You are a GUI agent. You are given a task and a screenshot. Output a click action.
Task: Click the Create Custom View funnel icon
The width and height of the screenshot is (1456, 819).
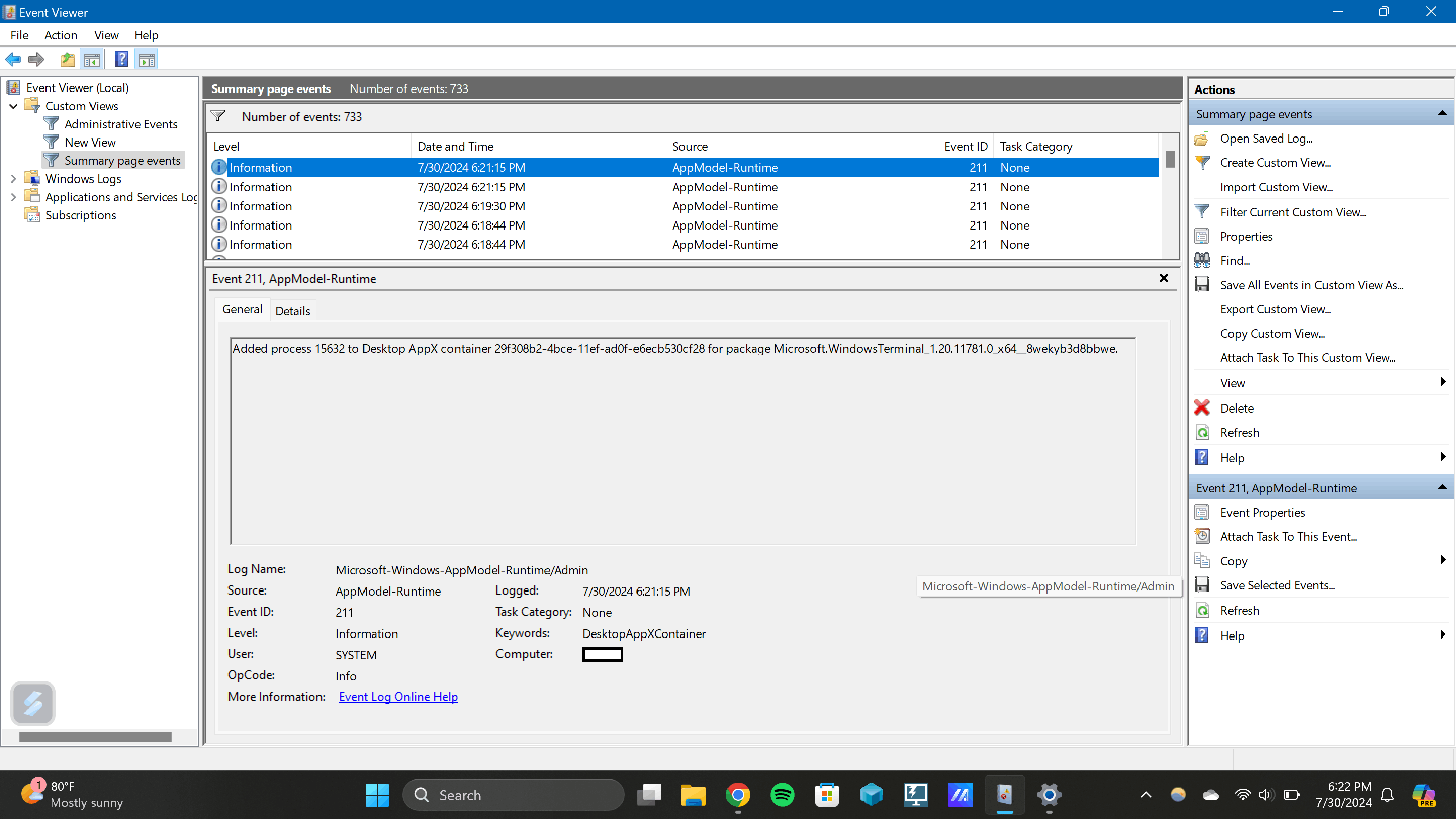(x=1202, y=163)
